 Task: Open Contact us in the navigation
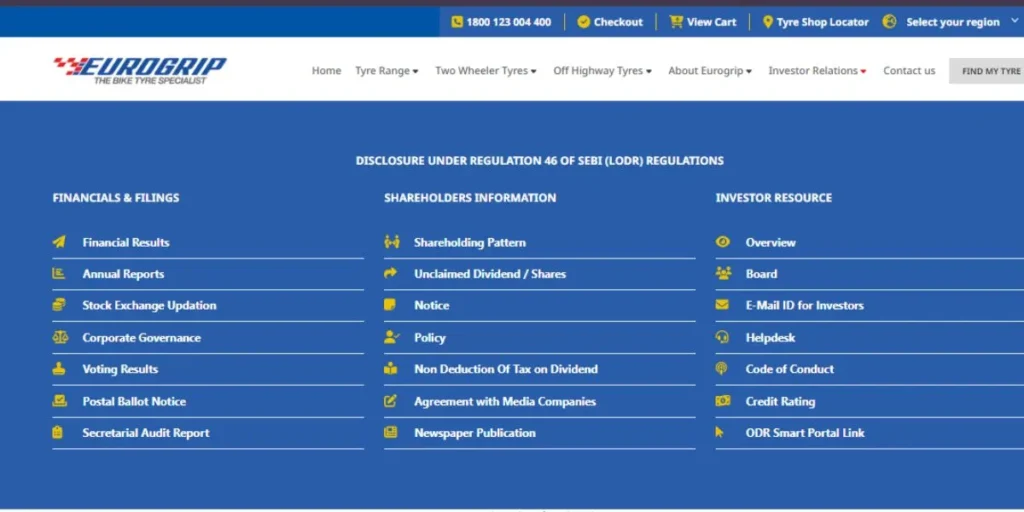(x=909, y=71)
